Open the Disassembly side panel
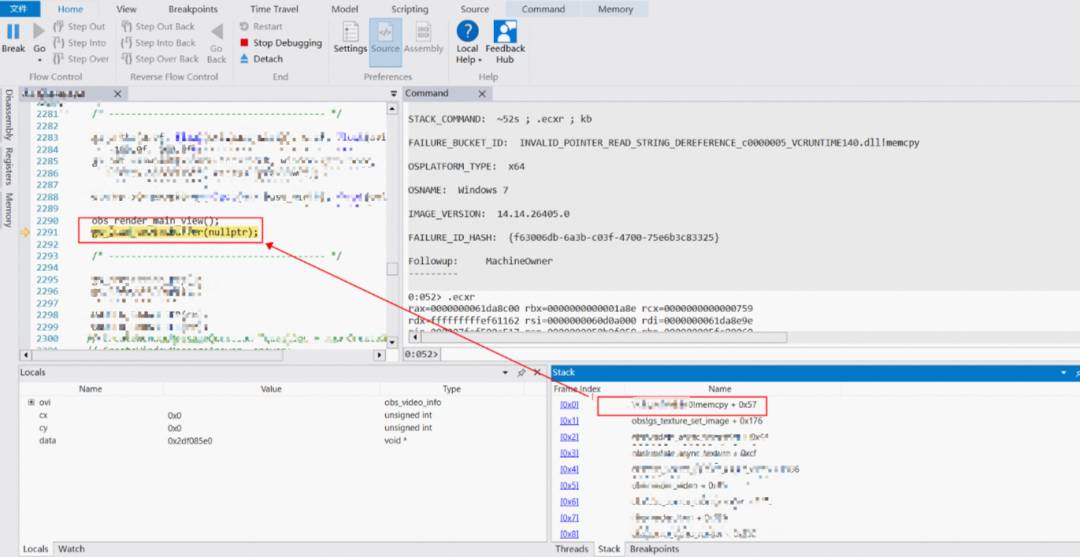This screenshot has height=557, width=1080. 9,116
